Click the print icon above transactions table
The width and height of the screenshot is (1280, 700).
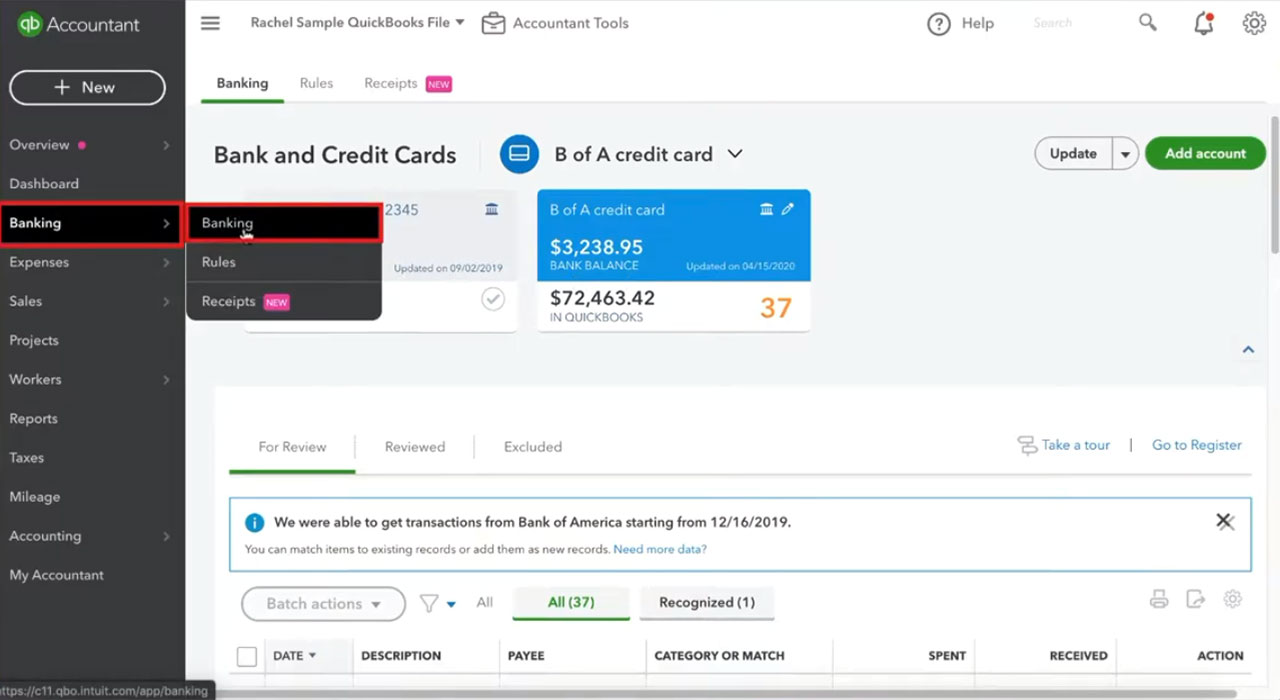pos(1159,599)
